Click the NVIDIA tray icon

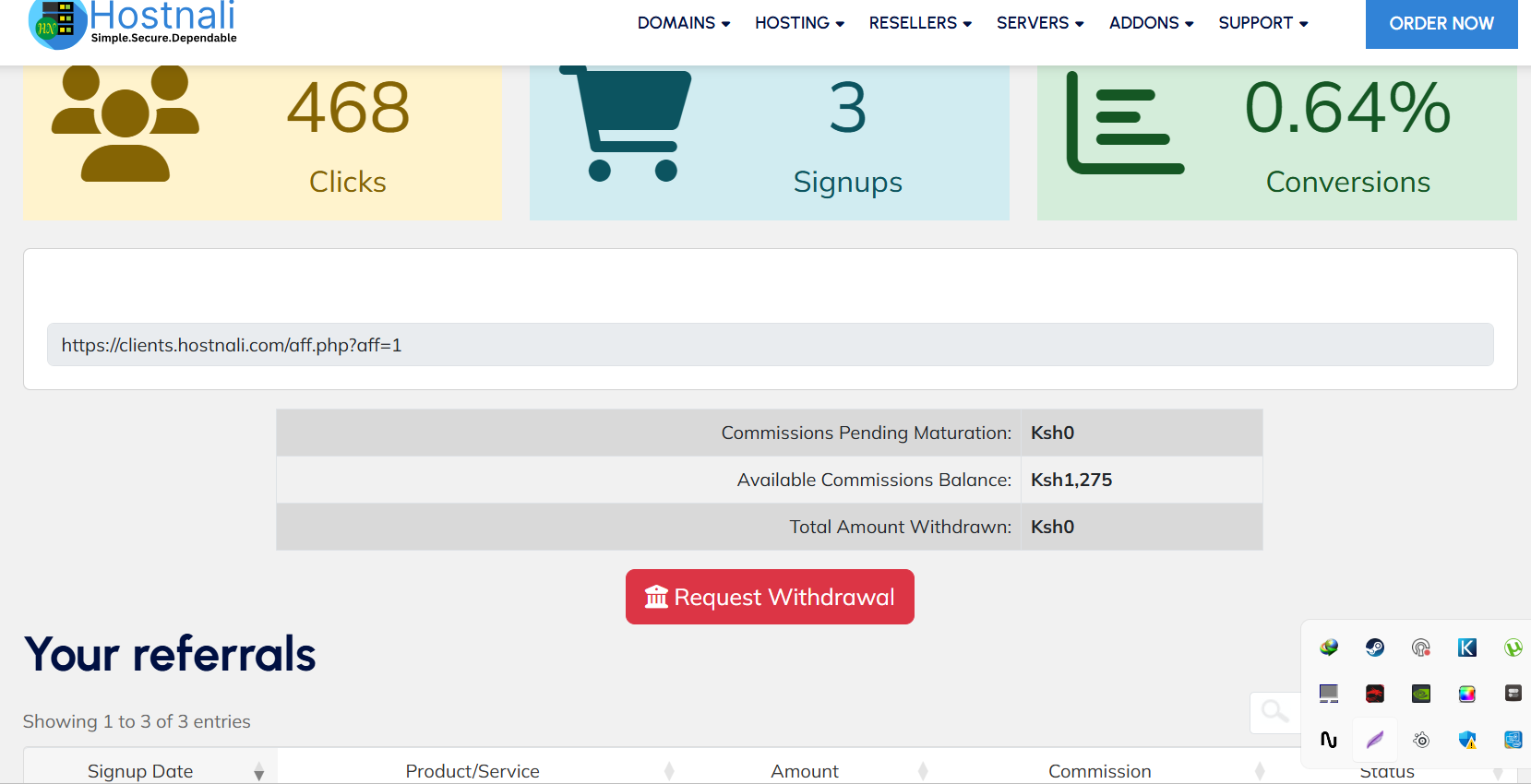pyautogui.click(x=1421, y=694)
